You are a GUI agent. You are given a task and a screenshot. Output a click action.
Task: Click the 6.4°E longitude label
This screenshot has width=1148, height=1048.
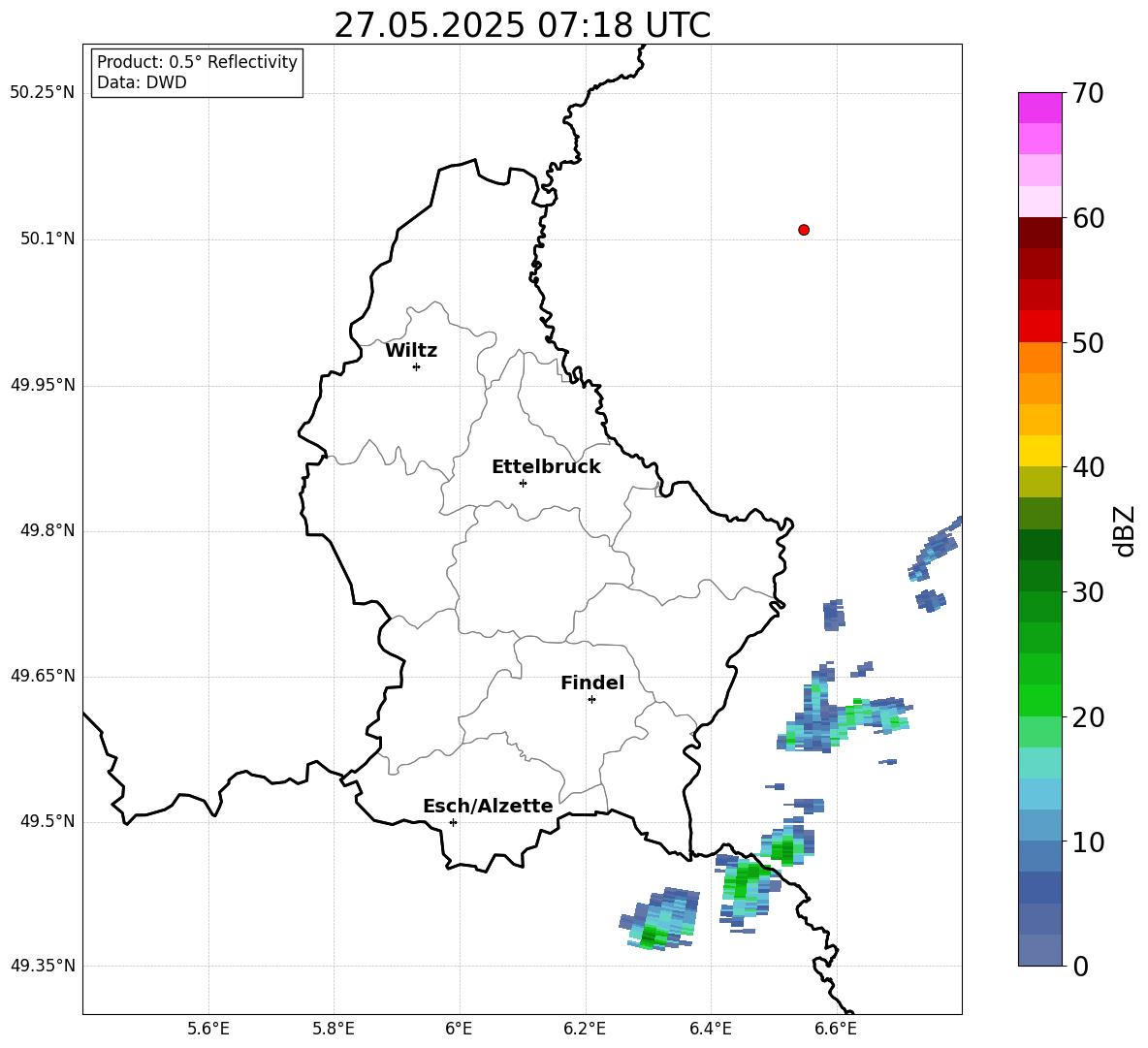(x=711, y=1029)
